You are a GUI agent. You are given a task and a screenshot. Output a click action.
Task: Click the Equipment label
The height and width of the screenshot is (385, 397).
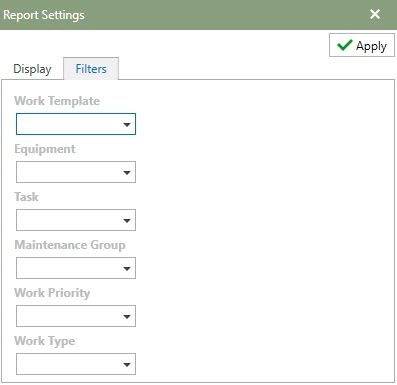(45, 149)
